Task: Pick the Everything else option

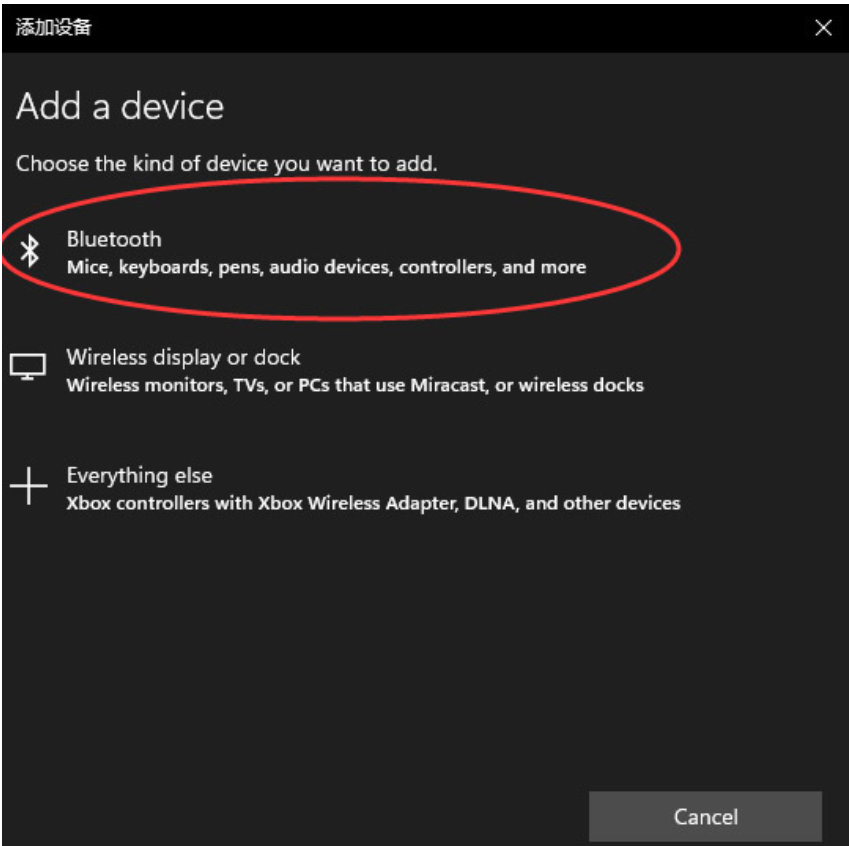Action: pyautogui.click(x=139, y=476)
